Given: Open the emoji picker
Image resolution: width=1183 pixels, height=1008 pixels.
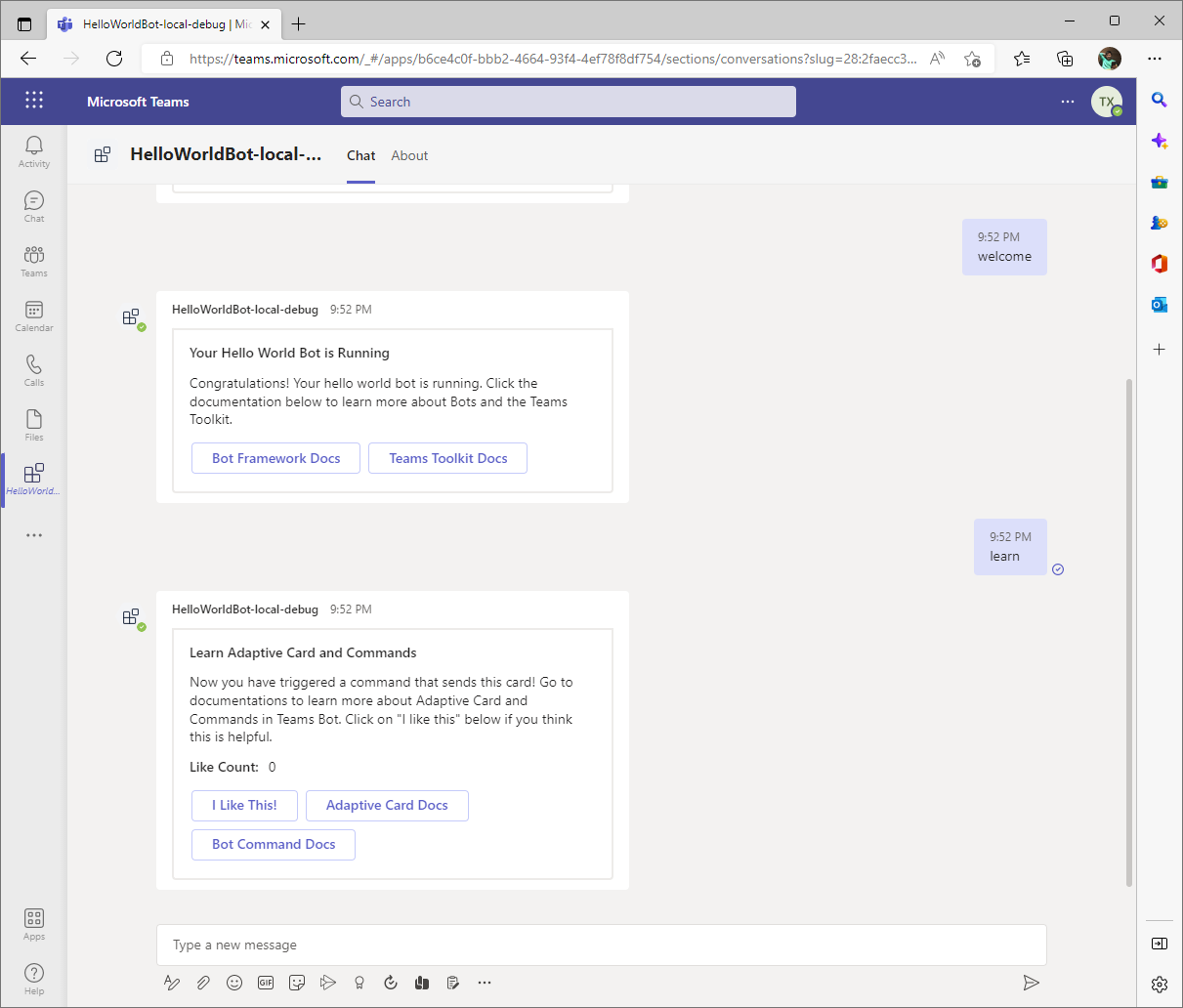Looking at the screenshot, I should pos(234,983).
